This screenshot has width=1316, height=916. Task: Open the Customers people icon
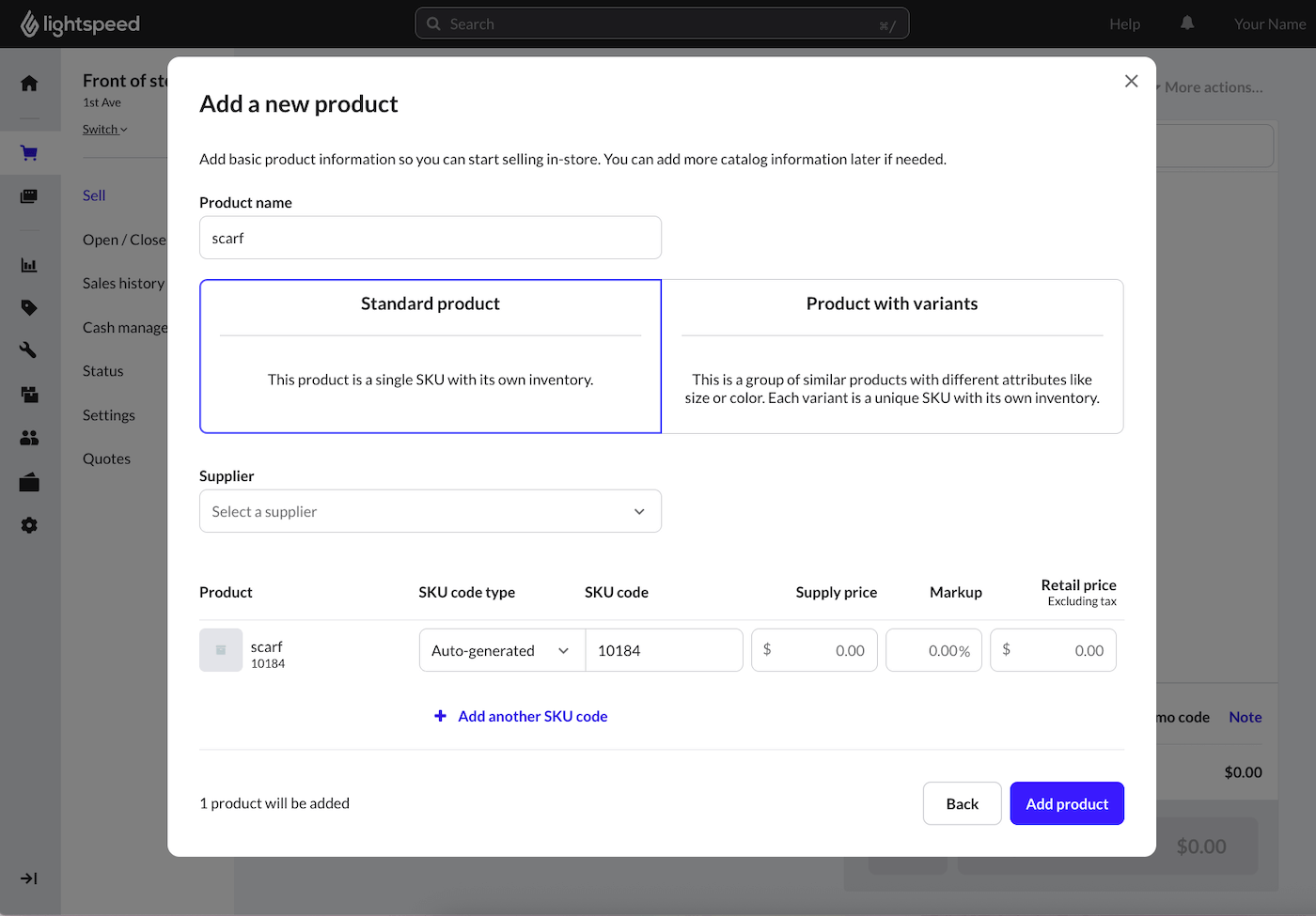tap(29, 438)
